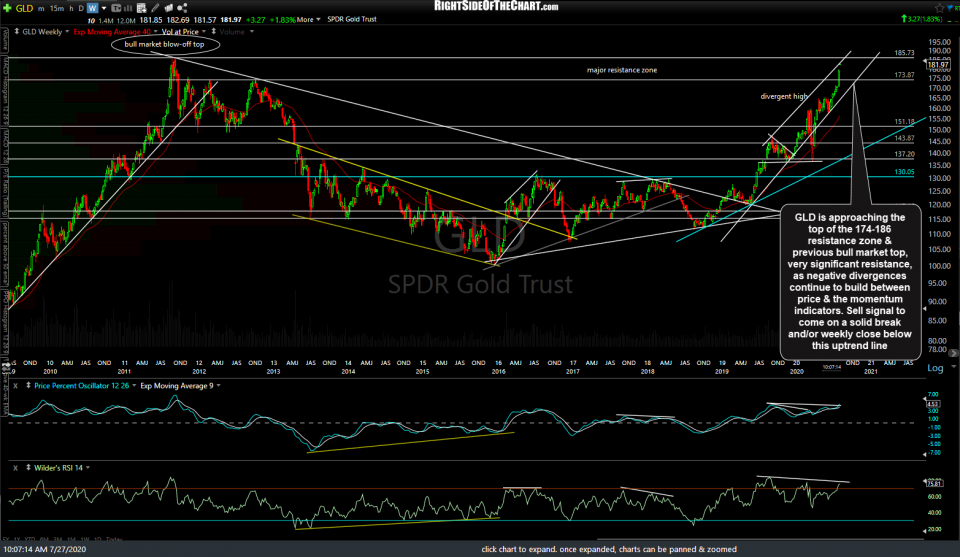Click the RightSideOfTheChart.com logo
Screen dimensions: 960x557
pyautogui.click(x=496, y=7)
